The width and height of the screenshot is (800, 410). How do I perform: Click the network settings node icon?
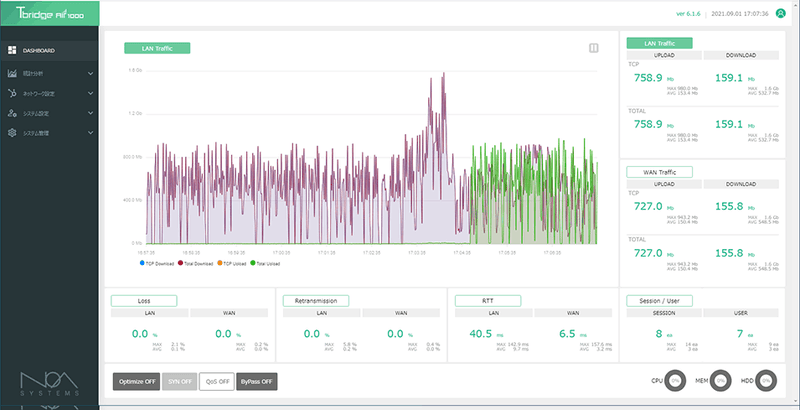12,93
